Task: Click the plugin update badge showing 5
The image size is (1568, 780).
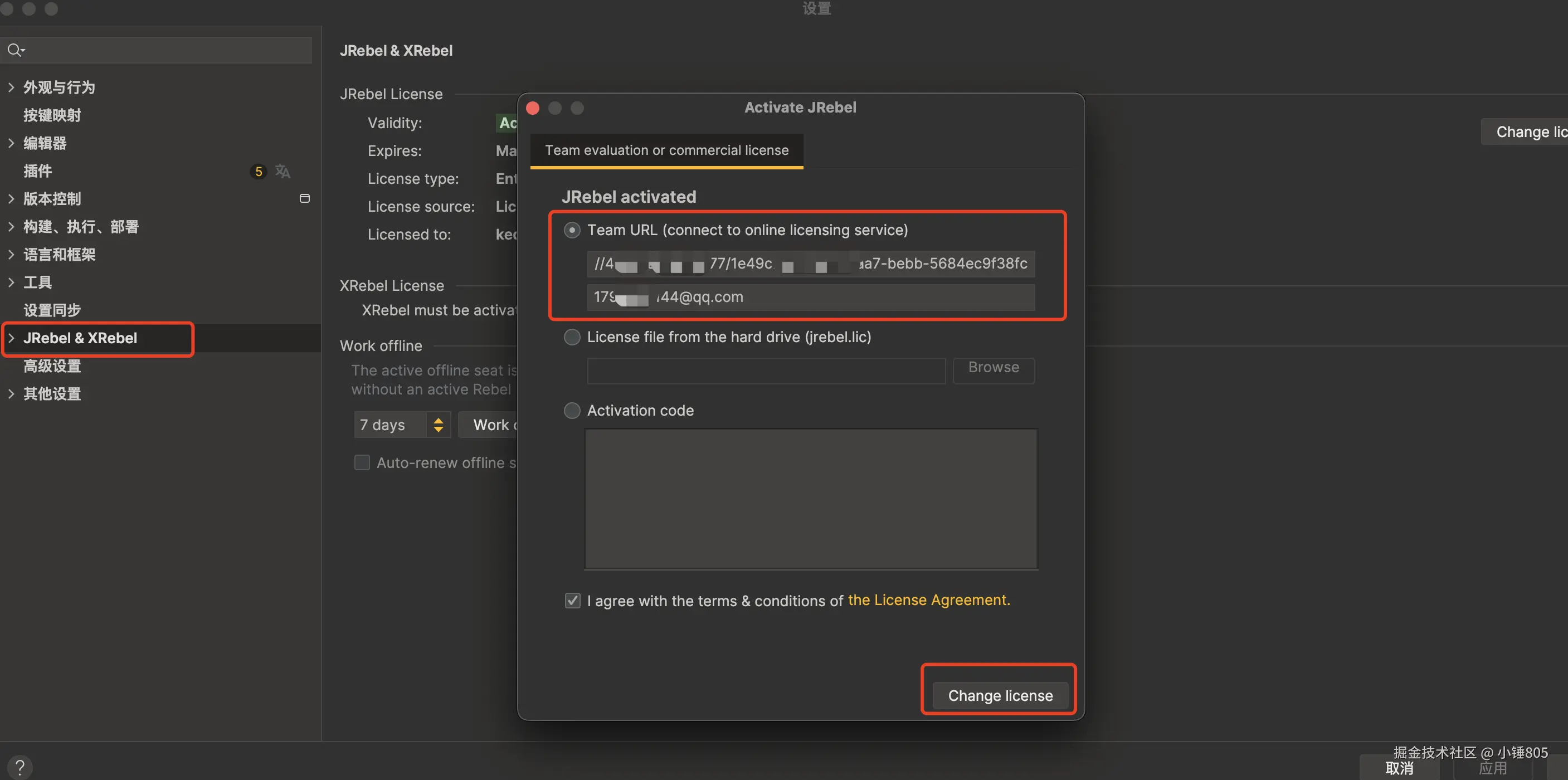Action: click(259, 172)
